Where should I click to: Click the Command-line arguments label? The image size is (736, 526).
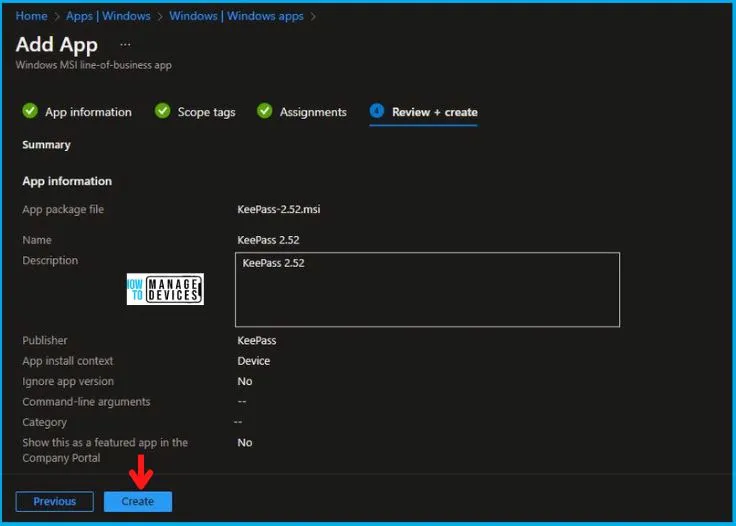[86, 402]
